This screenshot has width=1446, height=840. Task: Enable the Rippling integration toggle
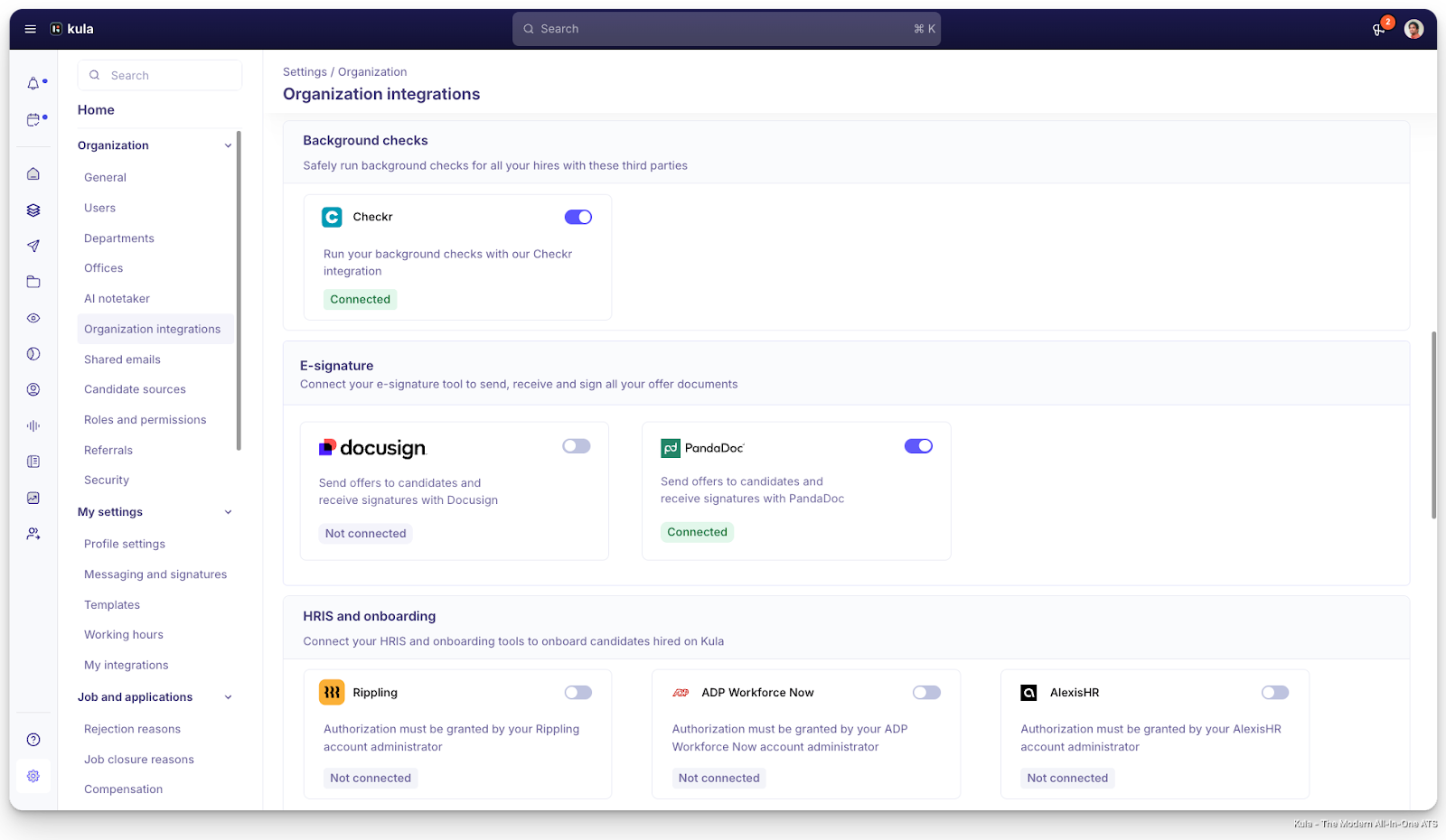click(578, 693)
